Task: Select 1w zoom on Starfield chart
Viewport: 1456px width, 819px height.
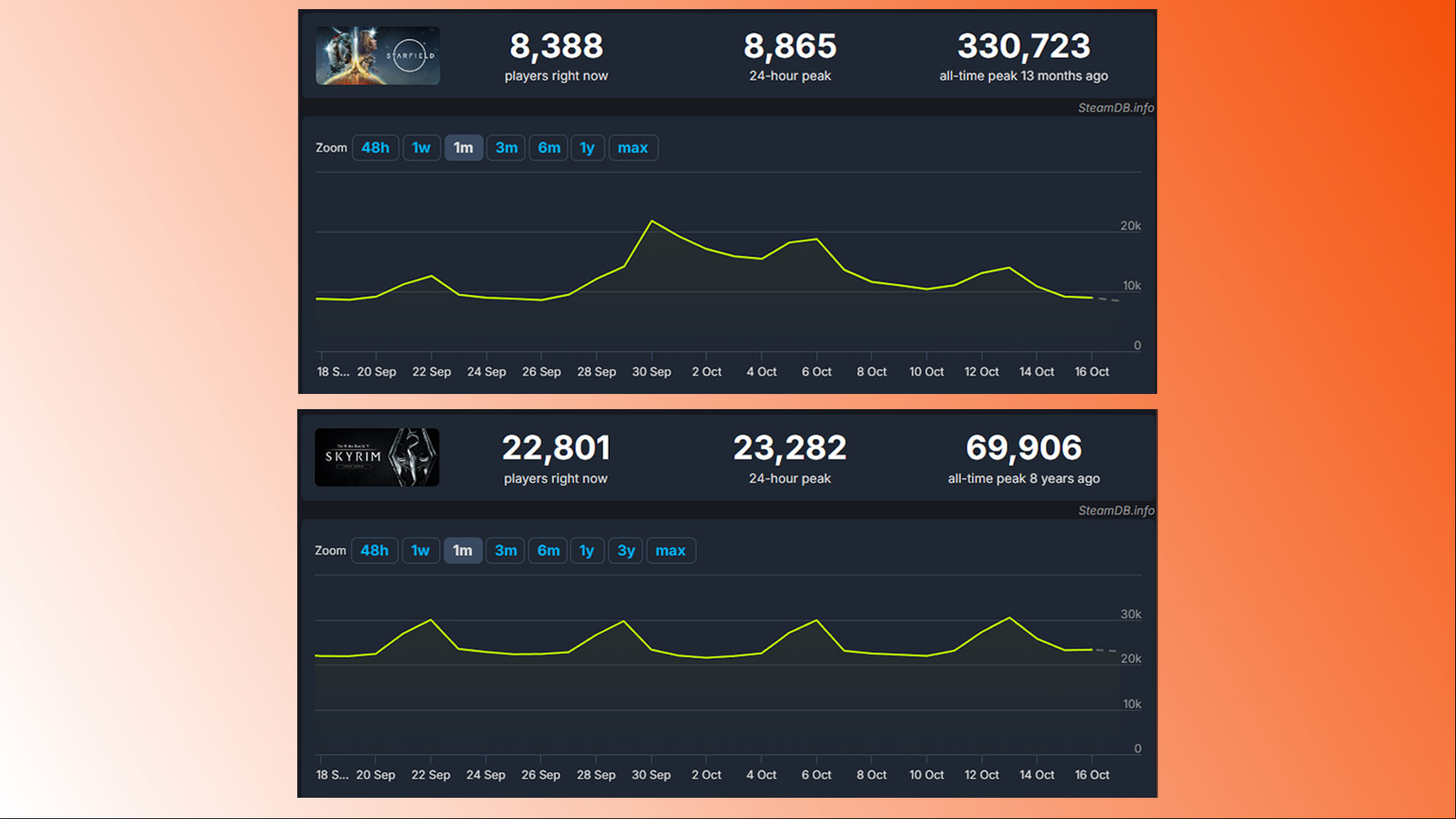Action: coord(421,148)
